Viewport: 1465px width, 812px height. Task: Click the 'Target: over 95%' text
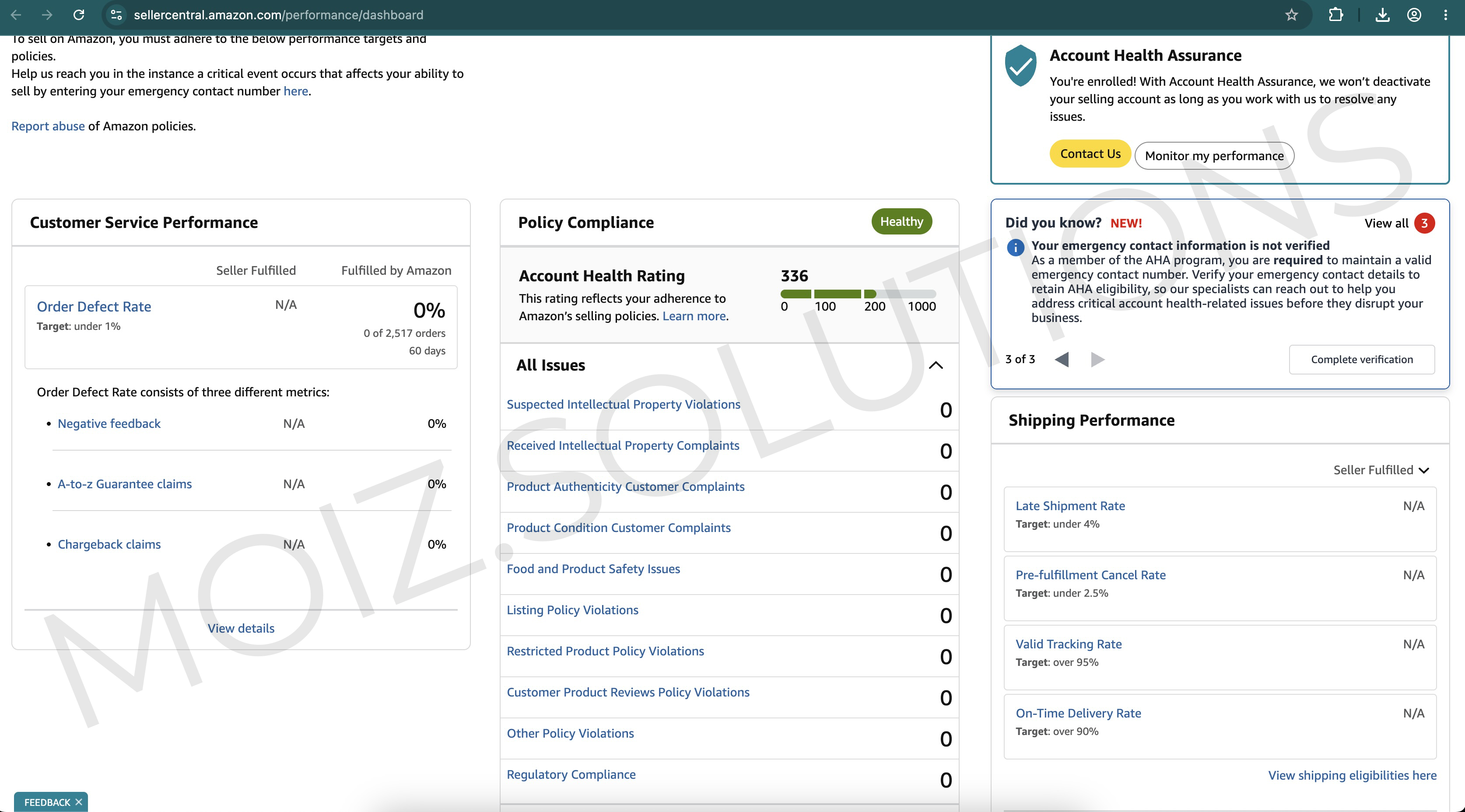click(x=1057, y=662)
